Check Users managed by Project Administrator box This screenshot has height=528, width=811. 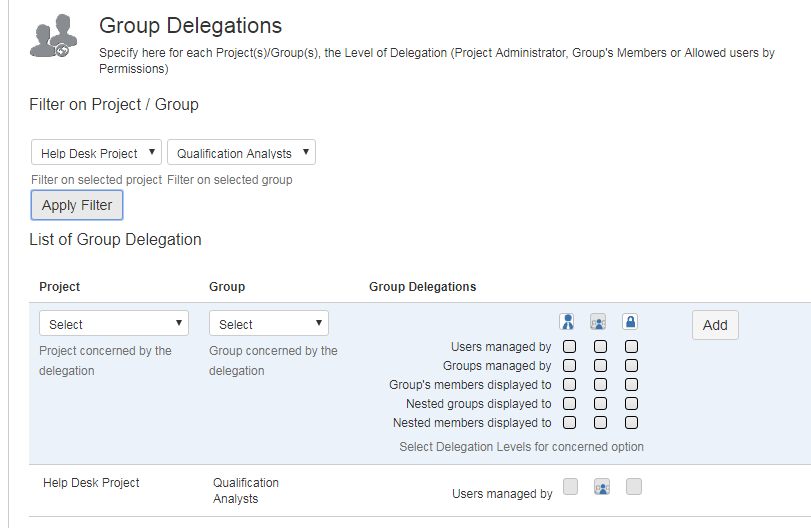569,347
